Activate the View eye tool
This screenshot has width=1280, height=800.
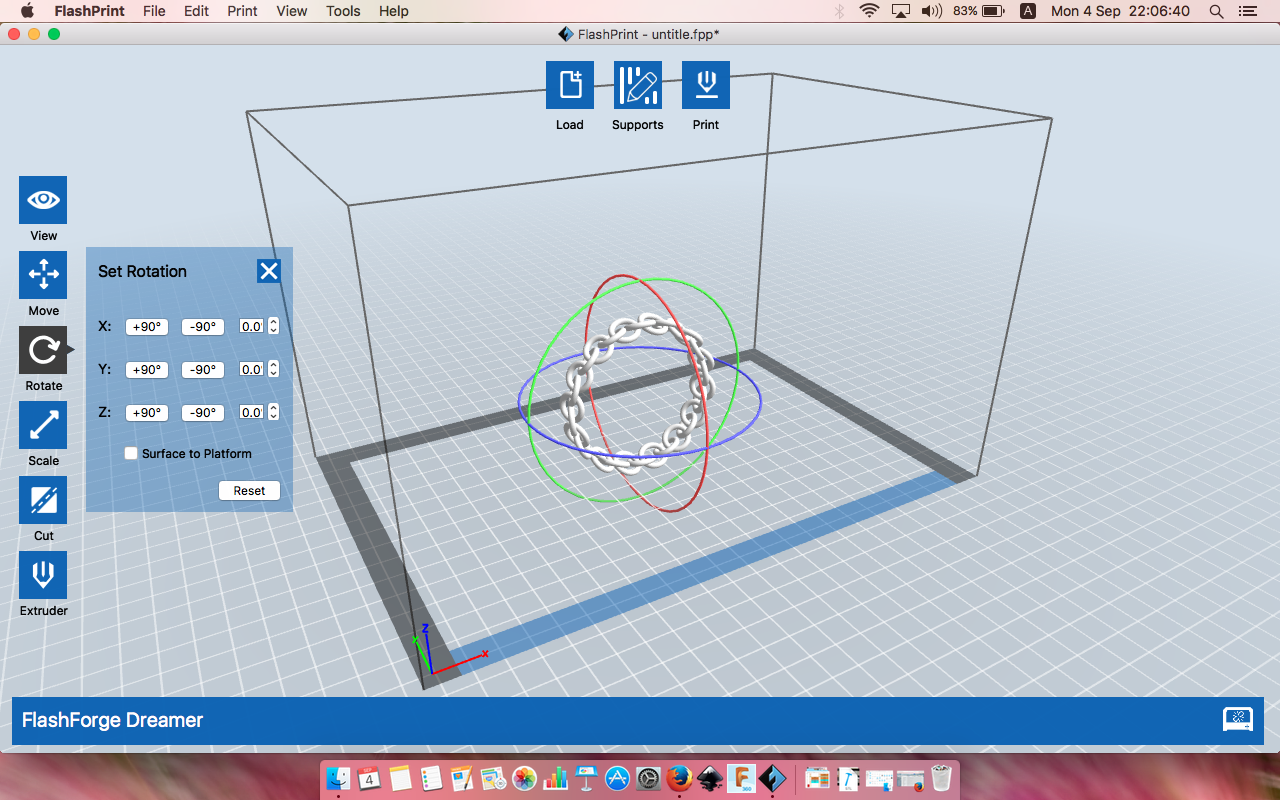[43, 200]
